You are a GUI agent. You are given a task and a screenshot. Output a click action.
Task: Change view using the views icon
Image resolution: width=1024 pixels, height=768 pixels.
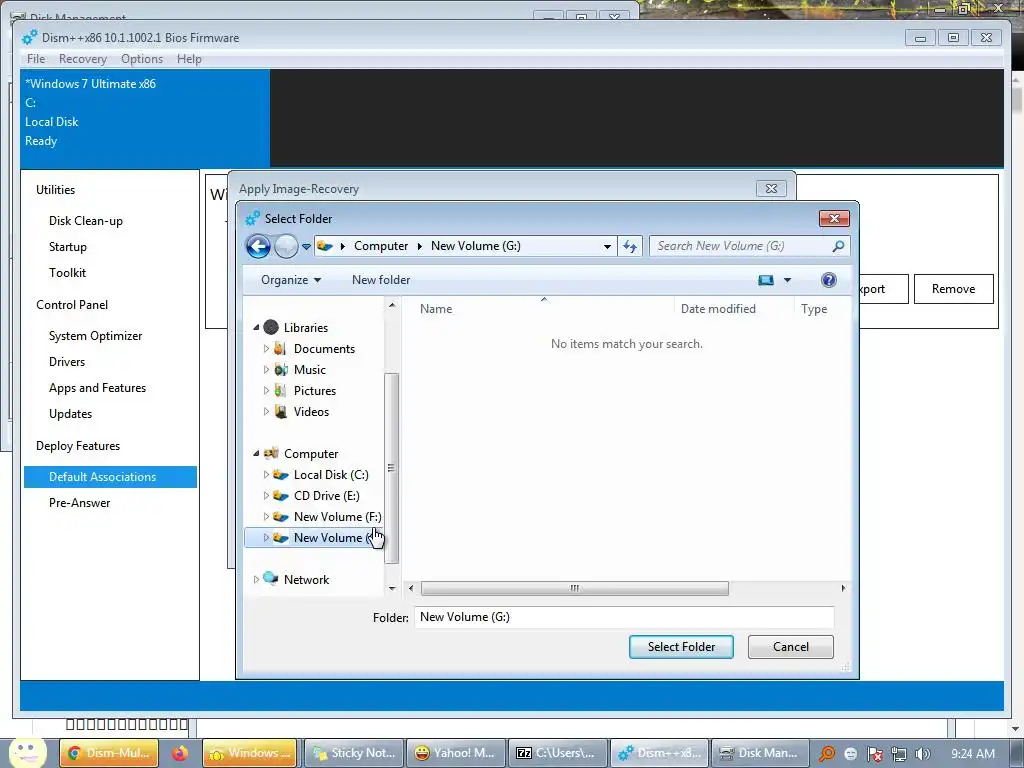[765, 280]
